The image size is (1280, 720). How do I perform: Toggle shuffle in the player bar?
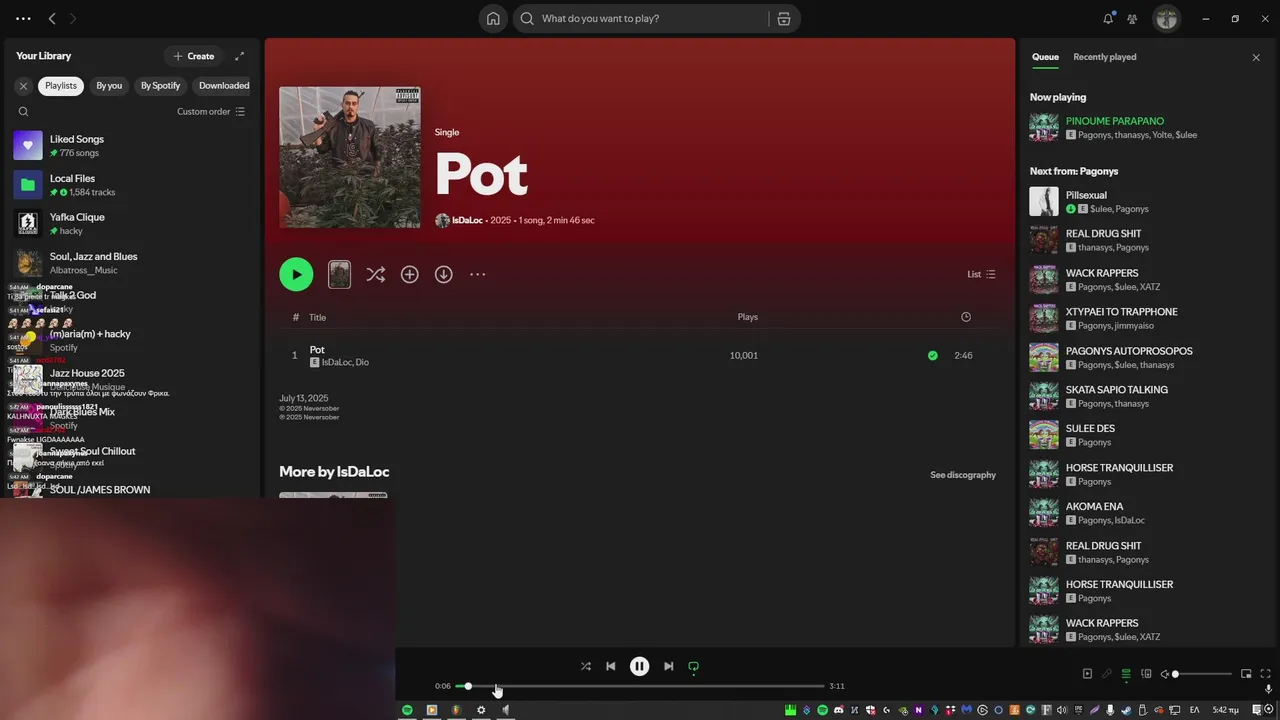point(586,666)
